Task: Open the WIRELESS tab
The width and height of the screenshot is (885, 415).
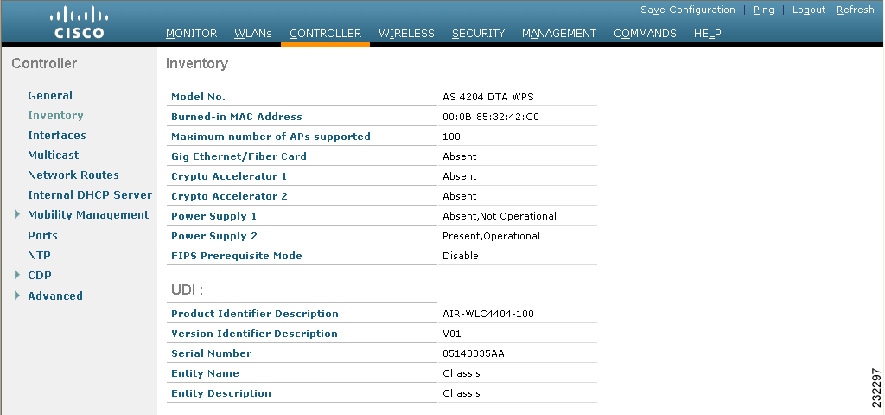Action: pyautogui.click(x=406, y=33)
